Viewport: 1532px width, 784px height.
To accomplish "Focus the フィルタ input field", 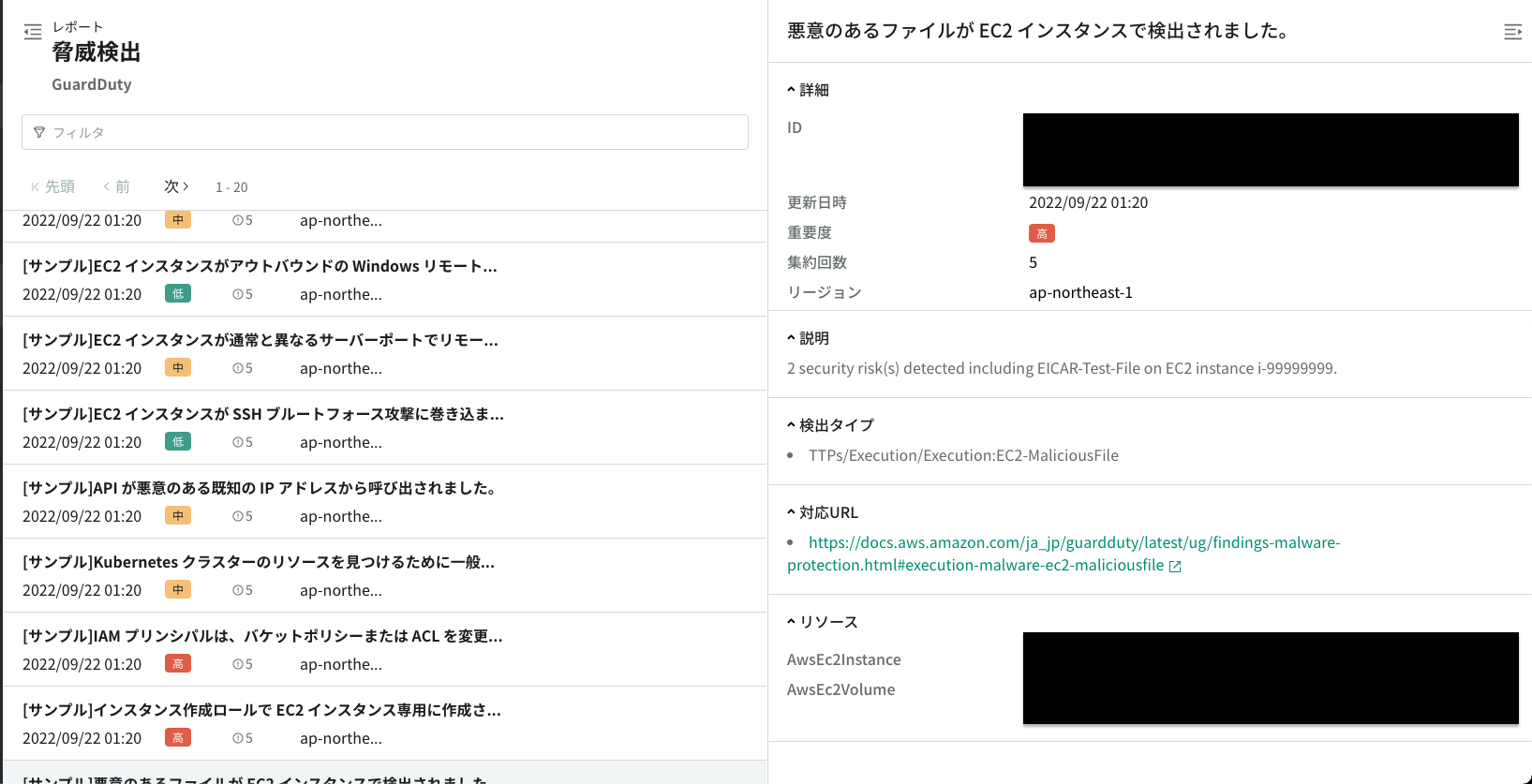I will [385, 132].
